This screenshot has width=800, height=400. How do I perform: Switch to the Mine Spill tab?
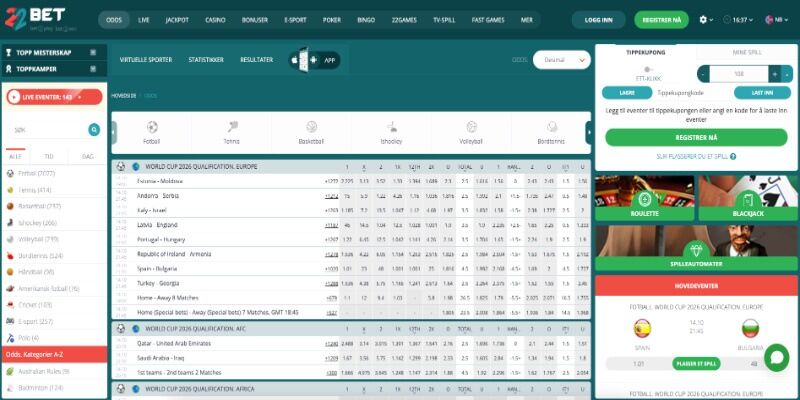point(744,50)
